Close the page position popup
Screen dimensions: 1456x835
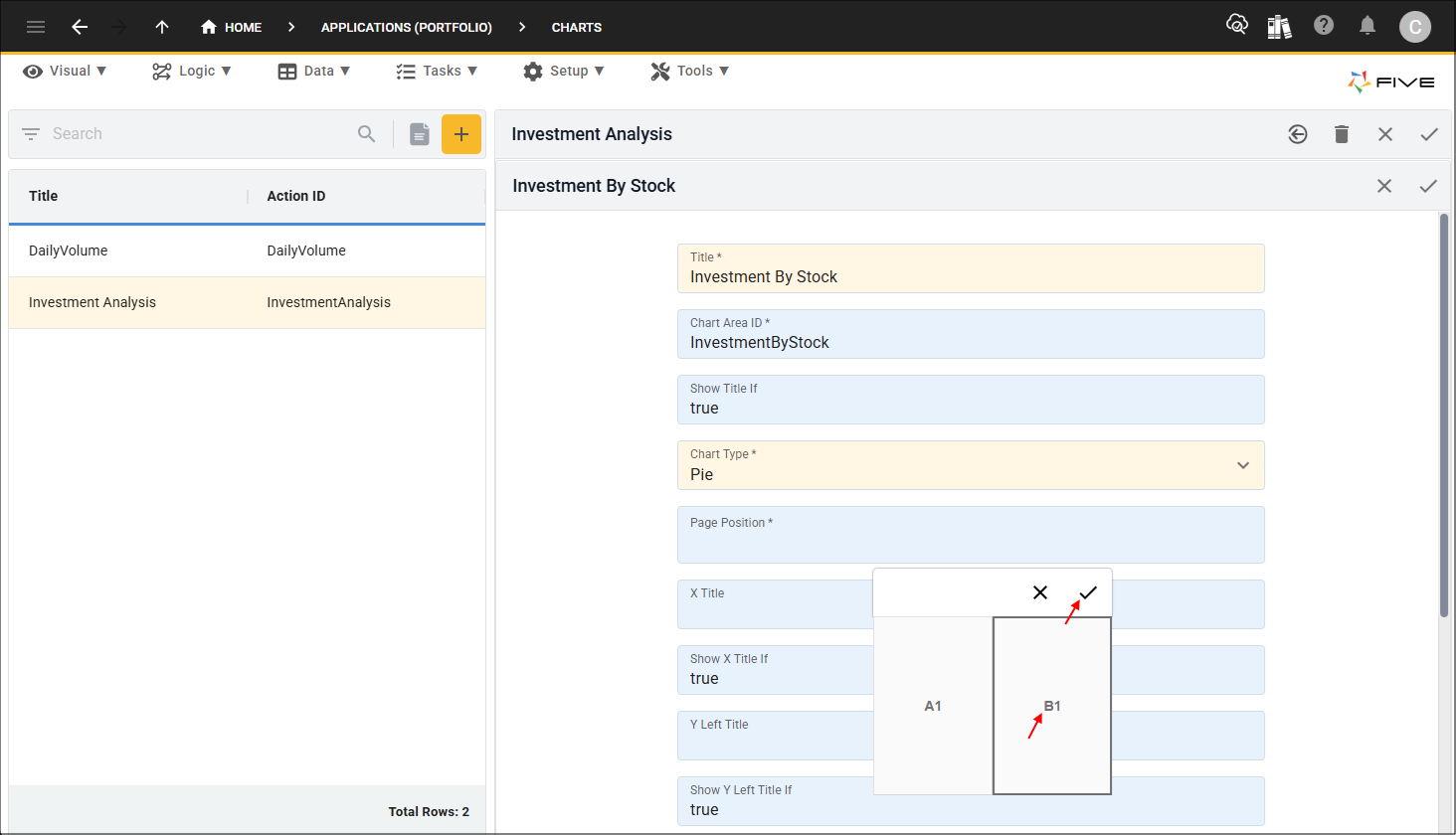(x=1040, y=592)
